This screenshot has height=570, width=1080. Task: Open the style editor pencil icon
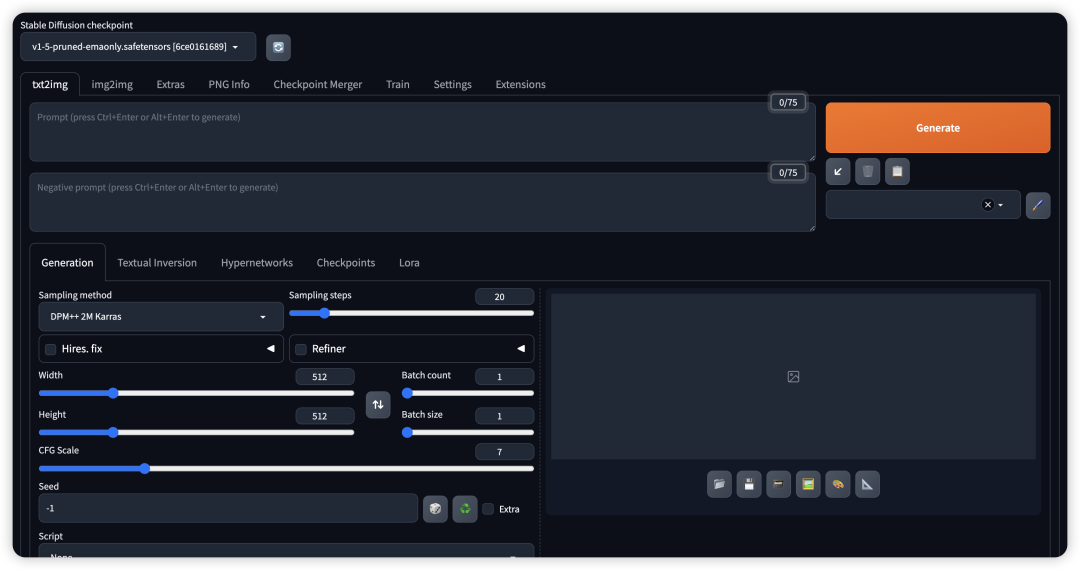coord(1038,205)
